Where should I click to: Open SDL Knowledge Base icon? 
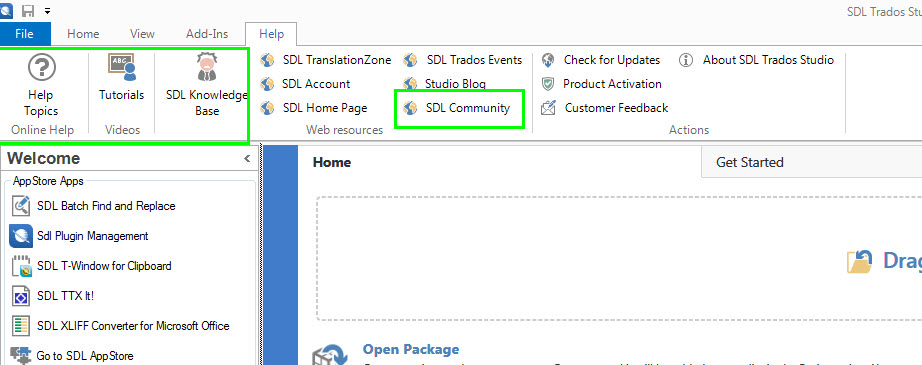point(206,66)
